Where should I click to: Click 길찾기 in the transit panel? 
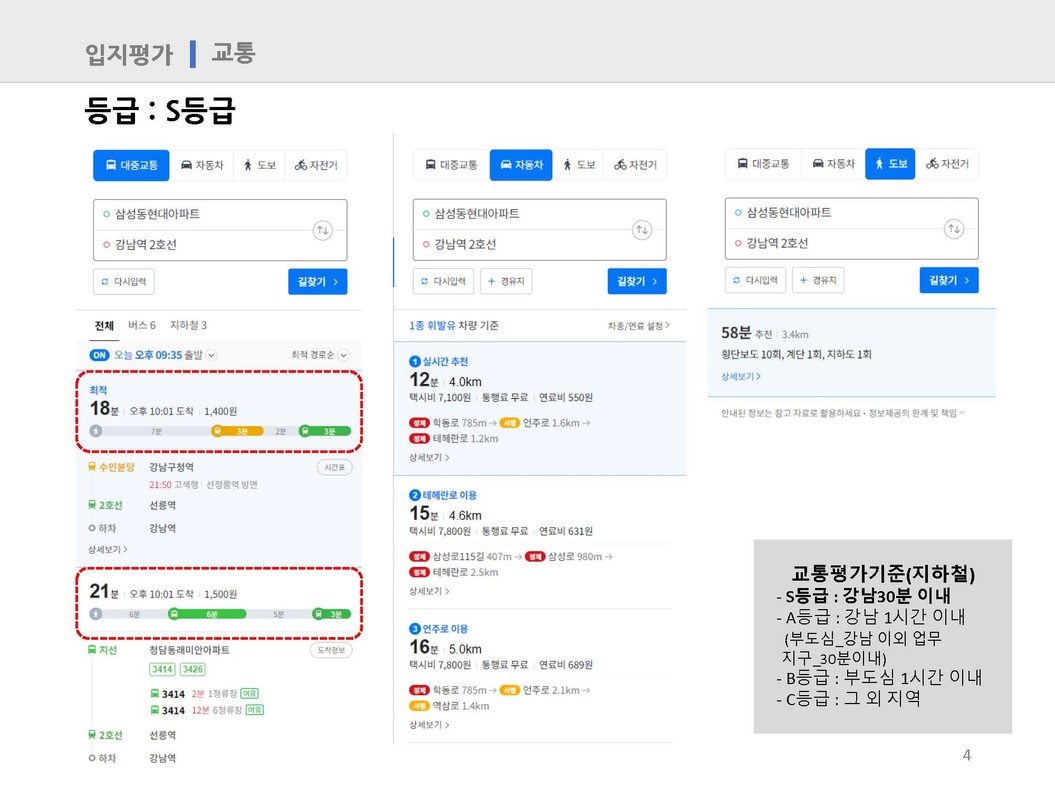pos(318,282)
